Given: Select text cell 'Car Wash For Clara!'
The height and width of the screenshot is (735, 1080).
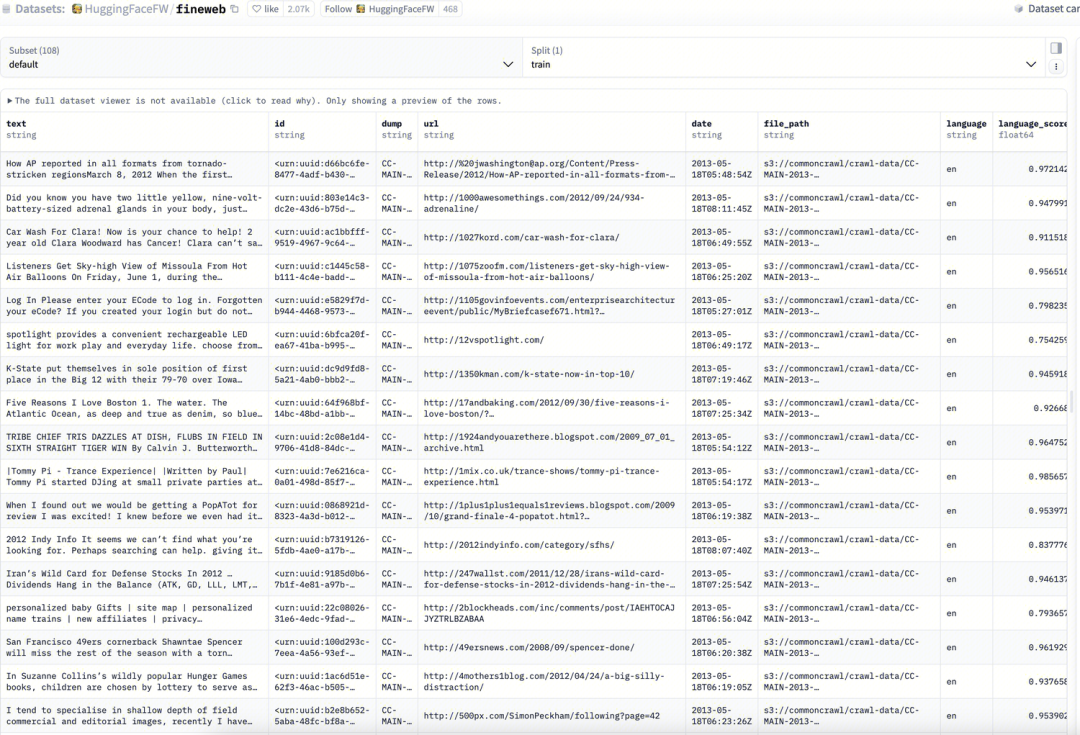Looking at the screenshot, I should coord(134,238).
